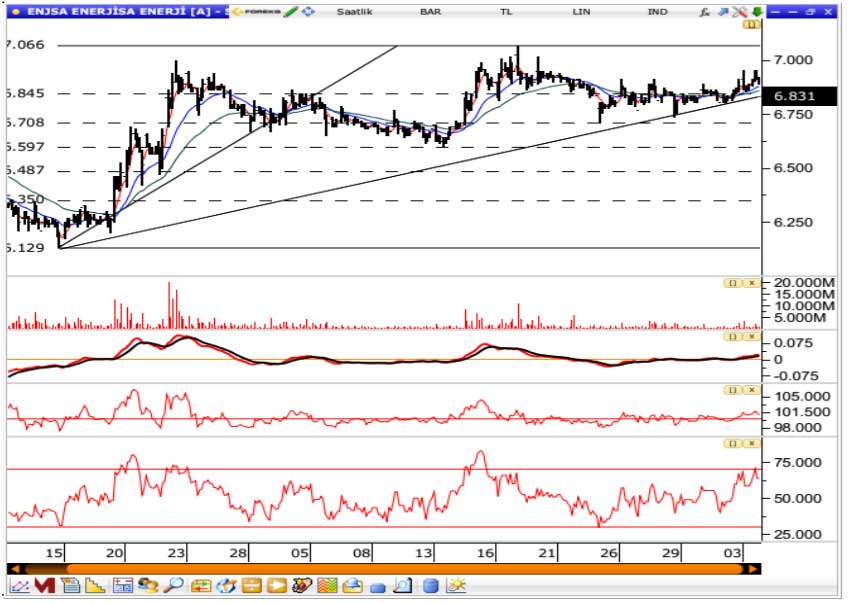Maximize the momentum indicator pane
848x603 pixels.
point(733,390)
